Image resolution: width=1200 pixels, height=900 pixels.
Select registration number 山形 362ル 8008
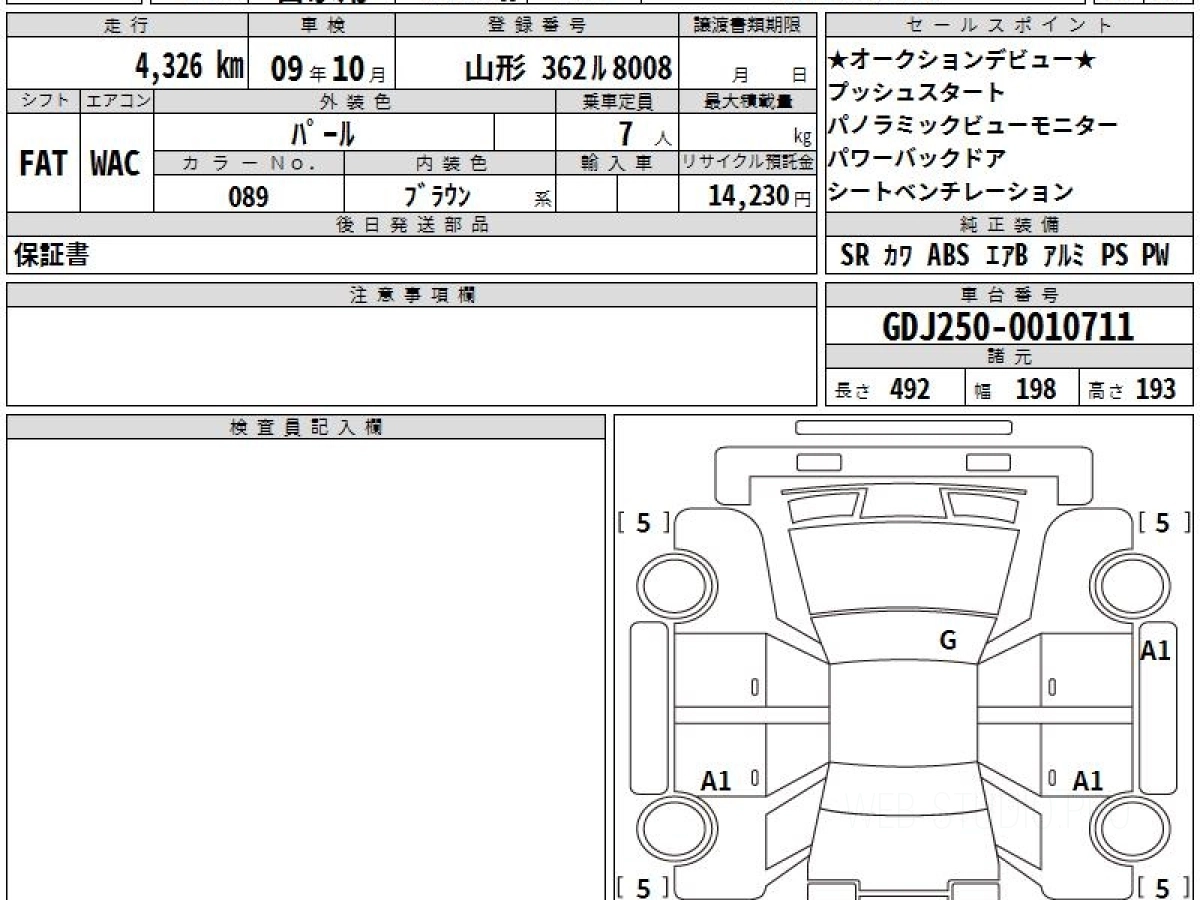(568, 68)
